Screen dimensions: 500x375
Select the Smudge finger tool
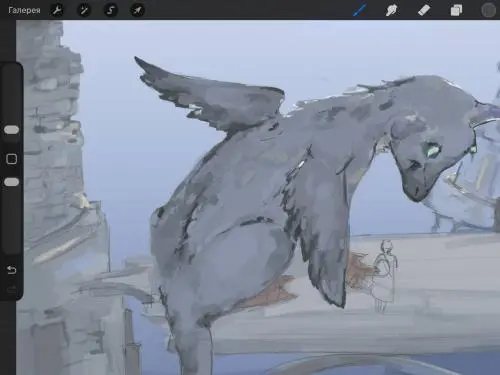[392, 10]
